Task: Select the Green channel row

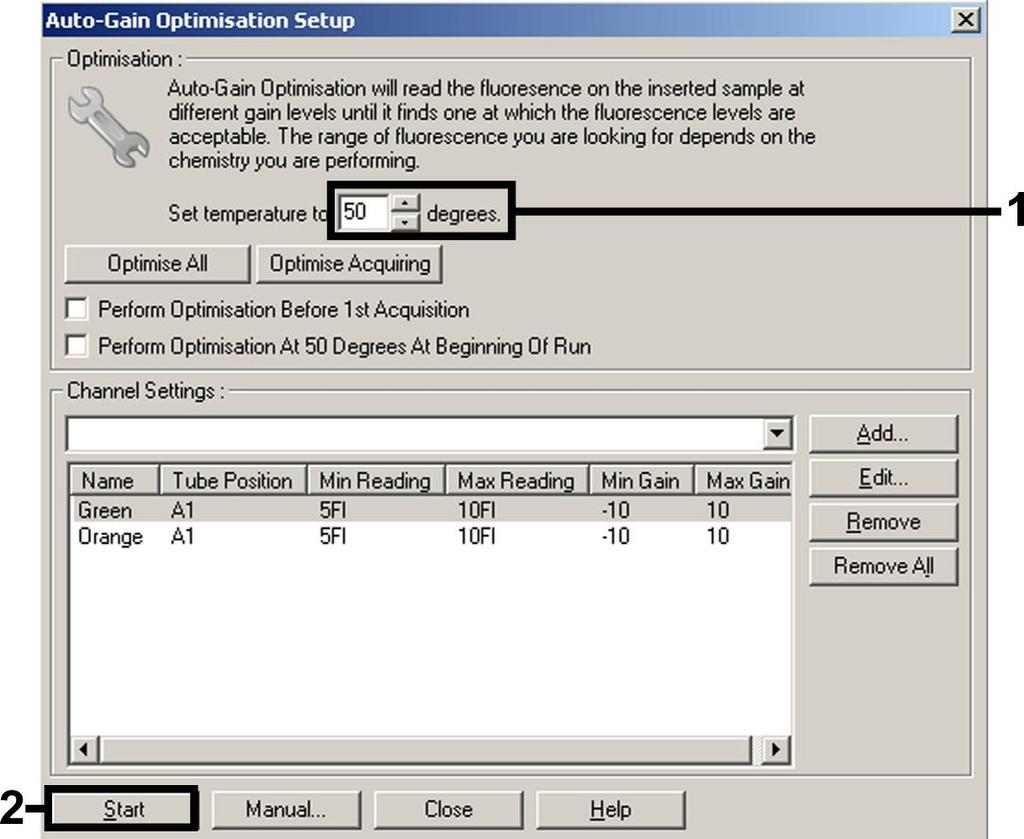Action: pyautogui.click(x=430, y=510)
